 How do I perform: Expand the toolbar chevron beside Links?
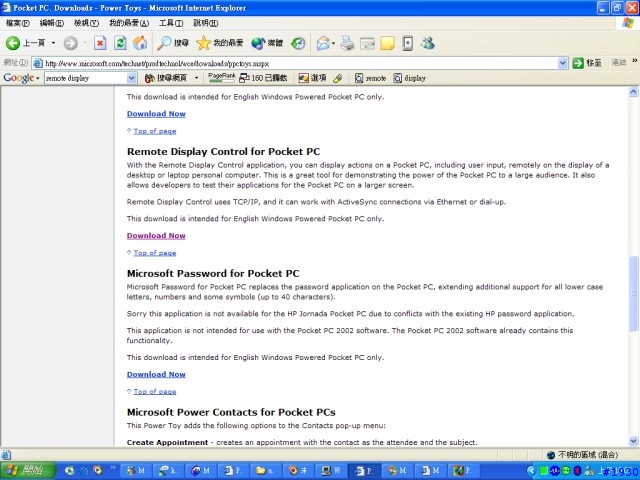[634, 61]
